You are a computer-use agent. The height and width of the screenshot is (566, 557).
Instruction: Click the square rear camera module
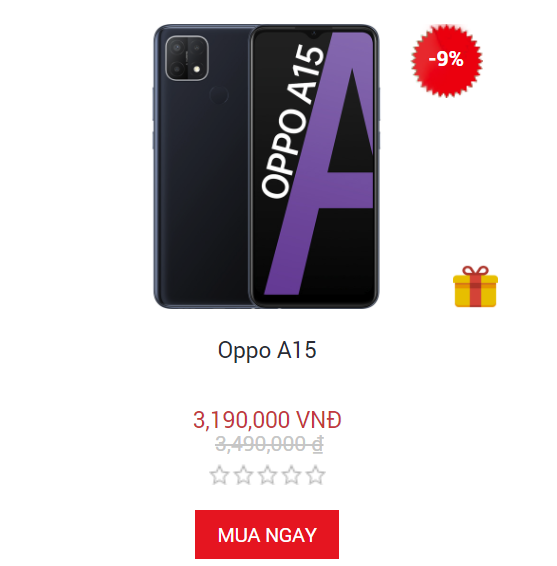pyautogui.click(x=187, y=58)
